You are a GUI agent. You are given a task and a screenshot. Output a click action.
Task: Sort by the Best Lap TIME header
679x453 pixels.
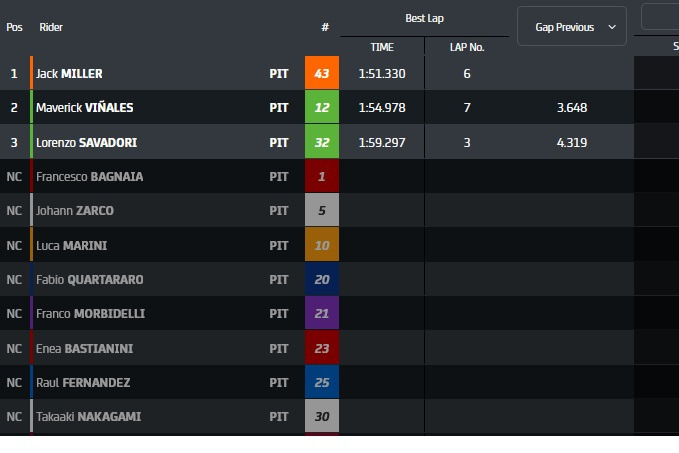pos(382,47)
